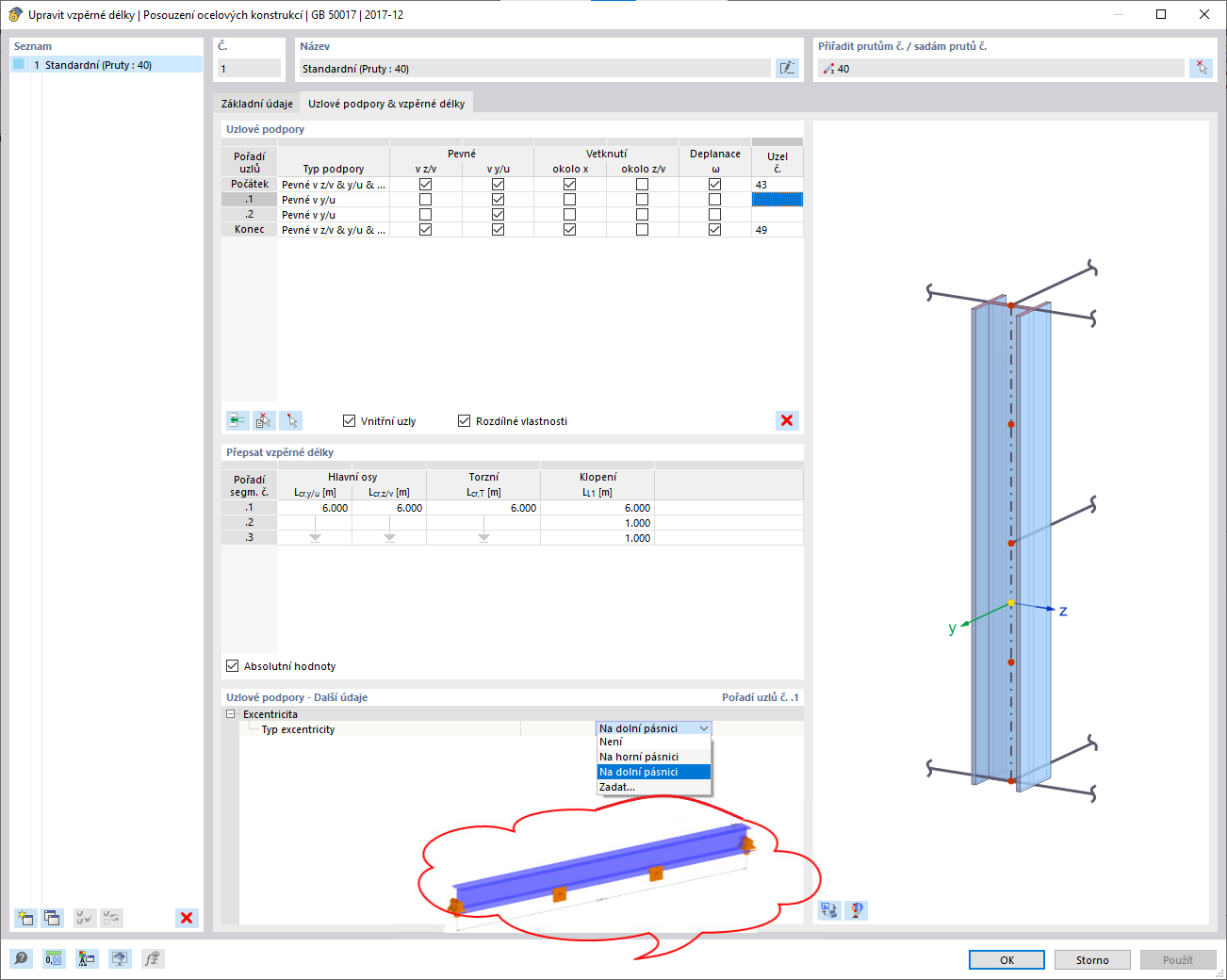Click the select node cursor icon below supports table
This screenshot has height=980, width=1227.
291,420
